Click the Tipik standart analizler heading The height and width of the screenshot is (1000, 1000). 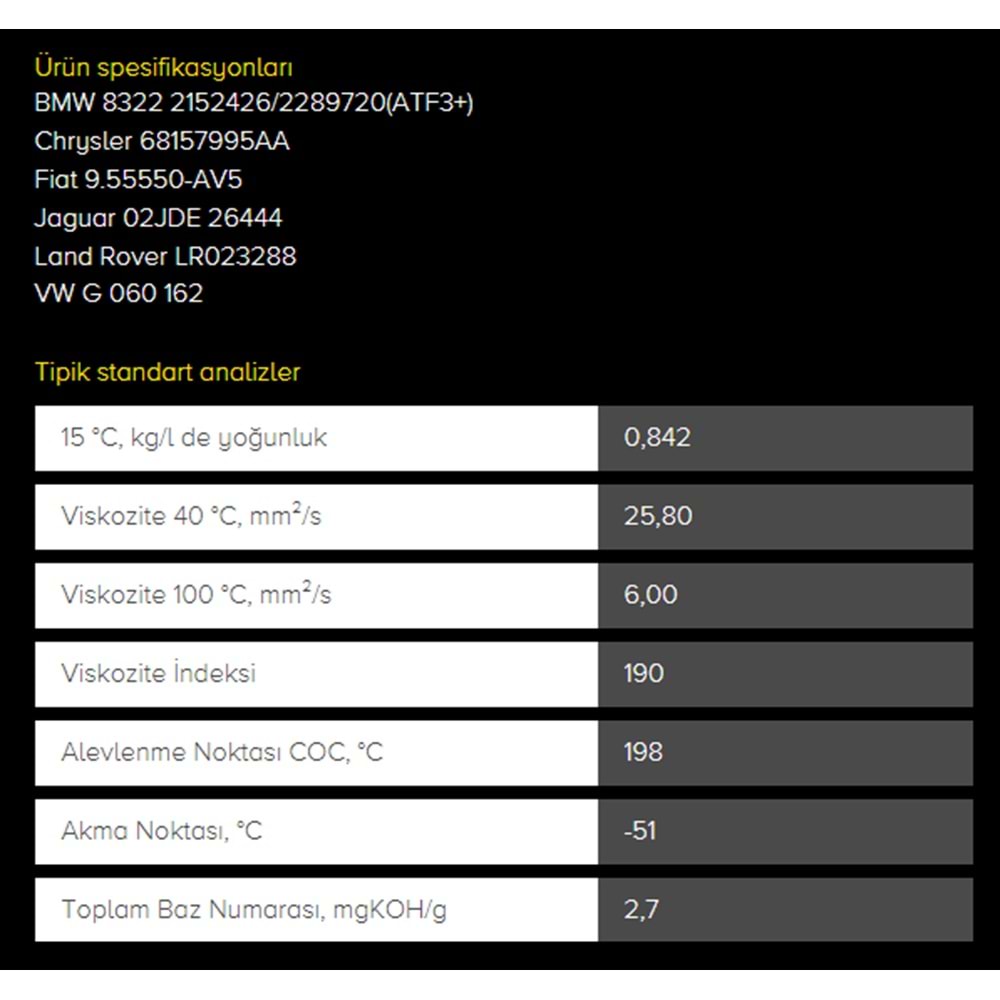[167, 372]
